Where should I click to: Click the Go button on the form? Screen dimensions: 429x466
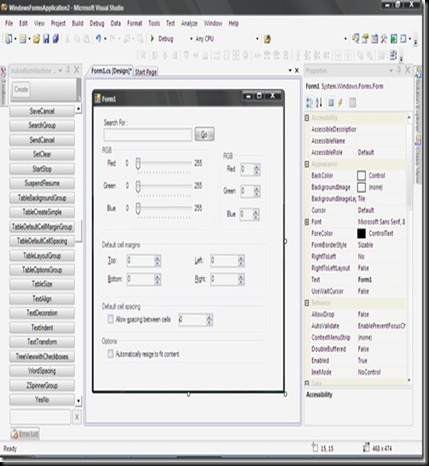pyautogui.click(x=204, y=134)
